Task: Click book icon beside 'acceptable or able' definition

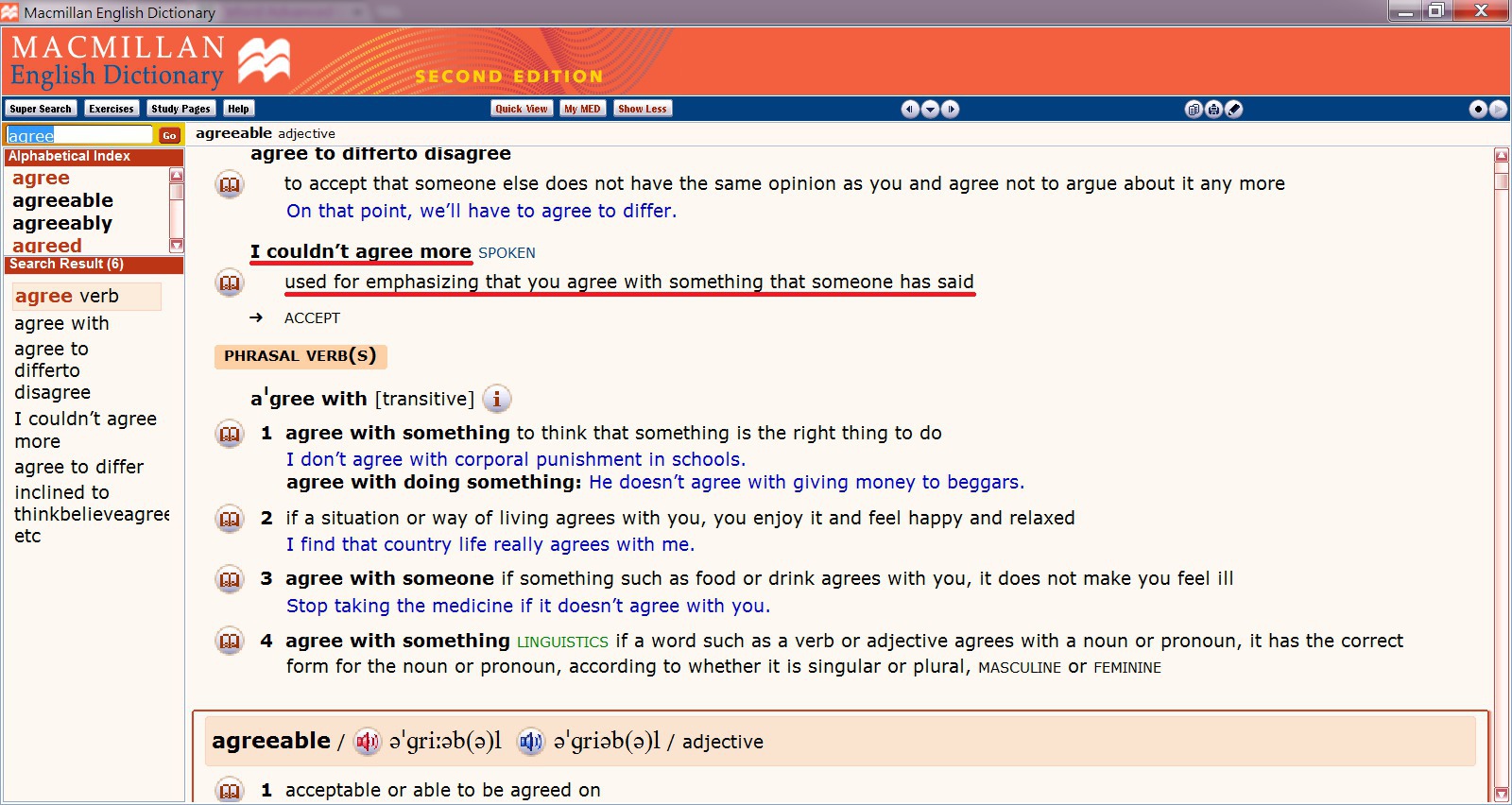Action: 230,790
